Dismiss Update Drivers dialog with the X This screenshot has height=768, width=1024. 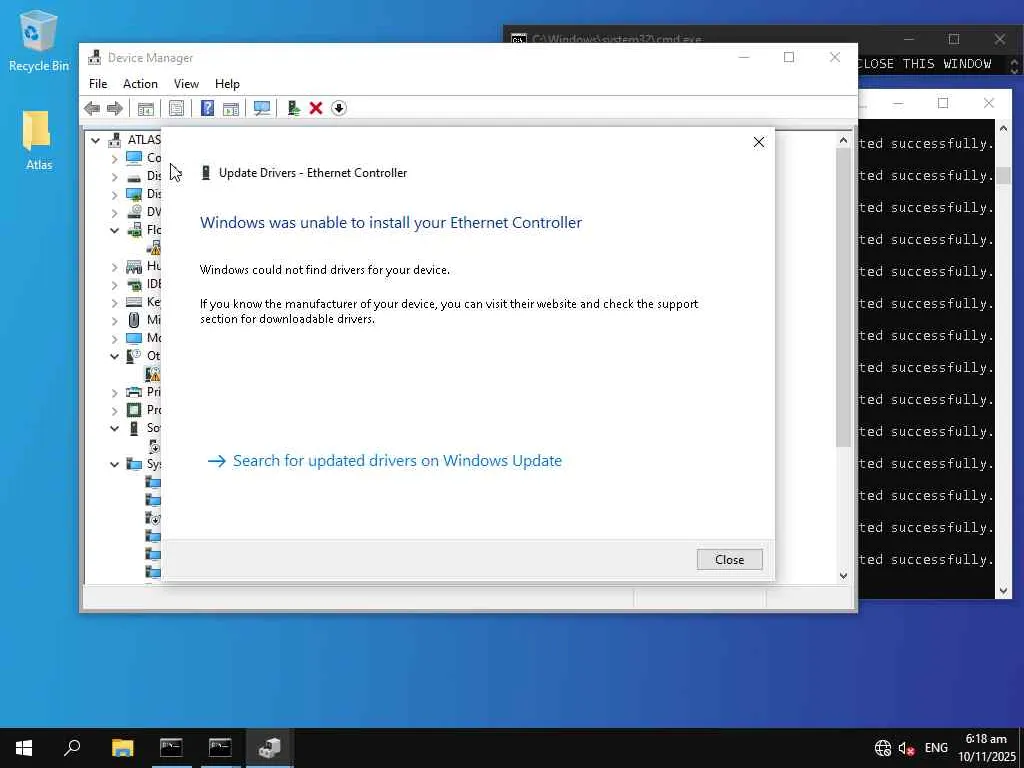point(759,142)
